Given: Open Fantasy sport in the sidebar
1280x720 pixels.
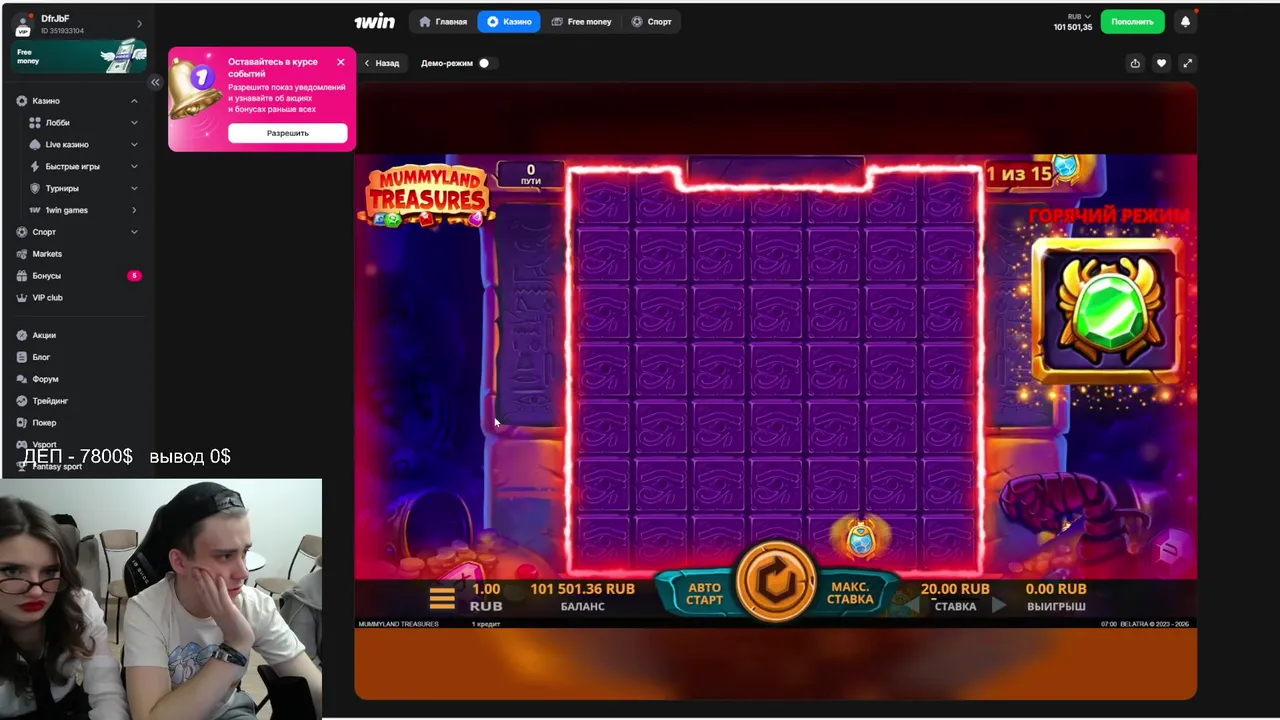Looking at the screenshot, I should pos(57,467).
